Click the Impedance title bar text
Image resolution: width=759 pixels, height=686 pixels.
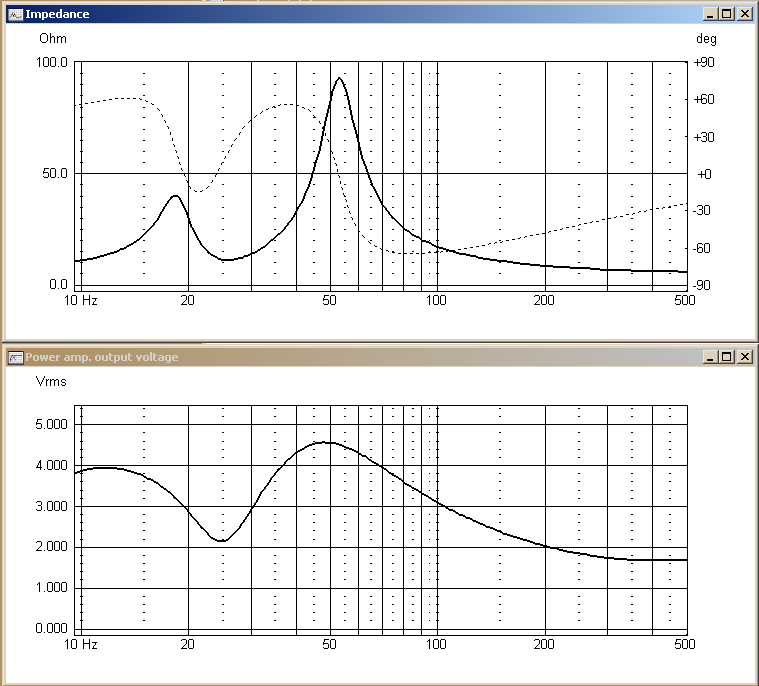(x=57, y=14)
